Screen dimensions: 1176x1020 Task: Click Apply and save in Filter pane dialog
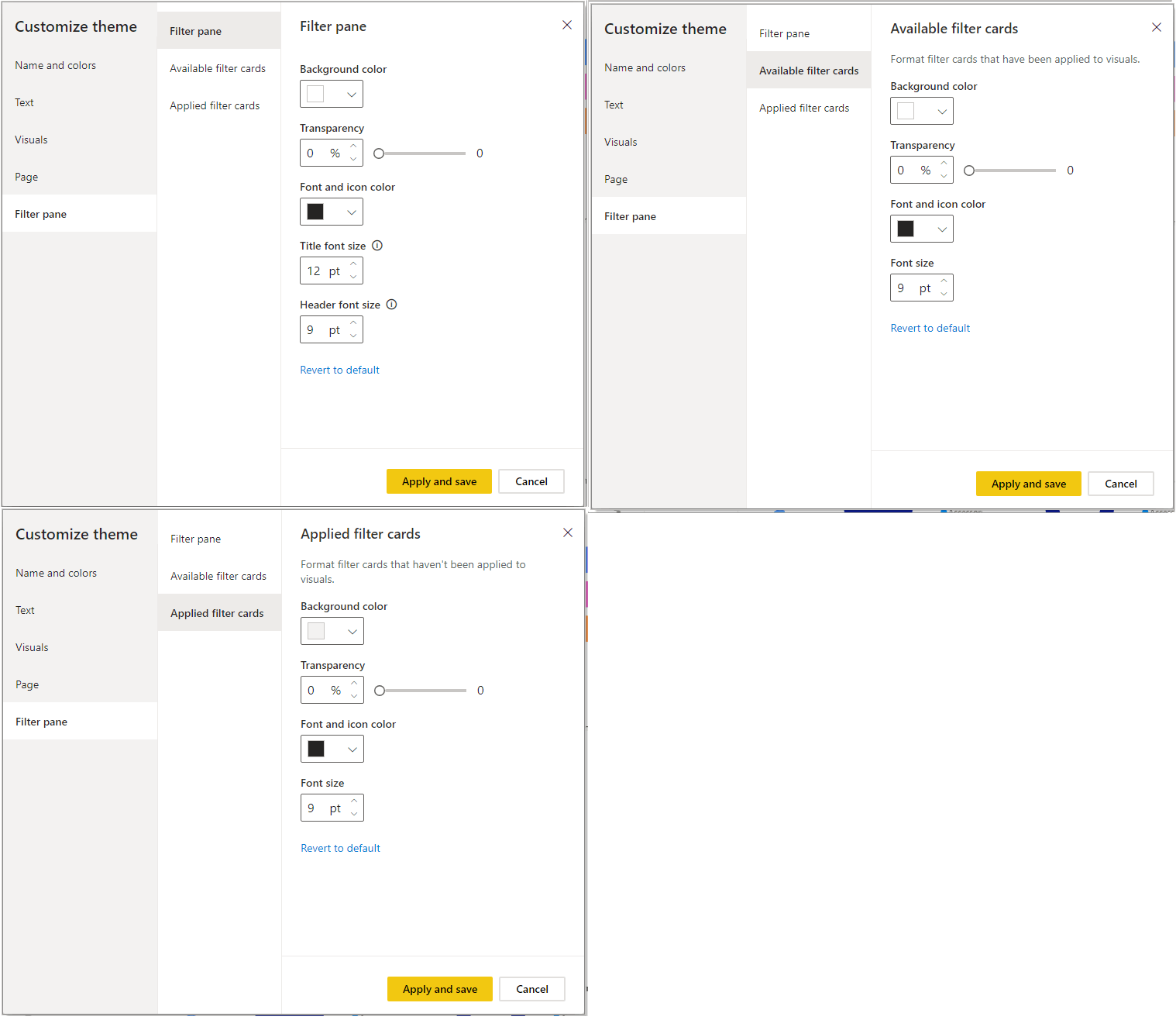[439, 482]
